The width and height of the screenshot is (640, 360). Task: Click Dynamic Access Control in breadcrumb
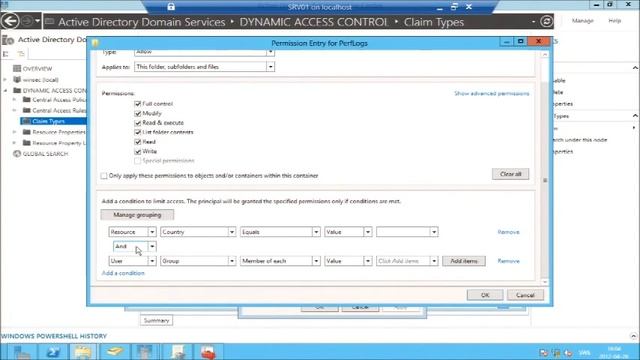(x=313, y=22)
